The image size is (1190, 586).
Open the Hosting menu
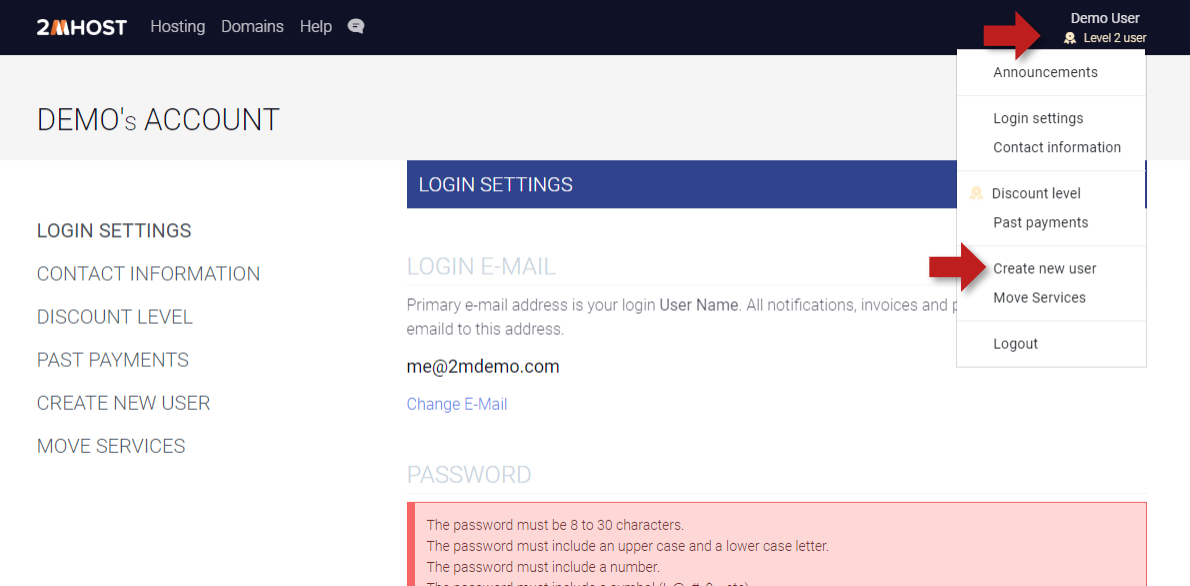coord(178,27)
